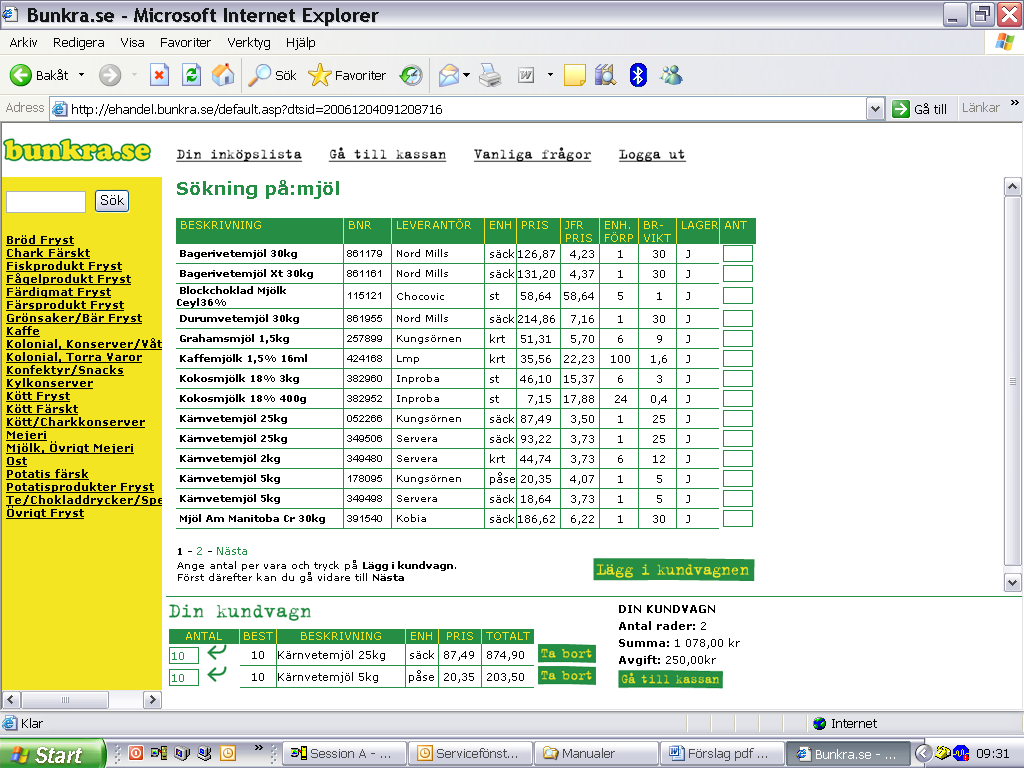
Task: Switch to Session A taskbar window
Action: click(344, 754)
